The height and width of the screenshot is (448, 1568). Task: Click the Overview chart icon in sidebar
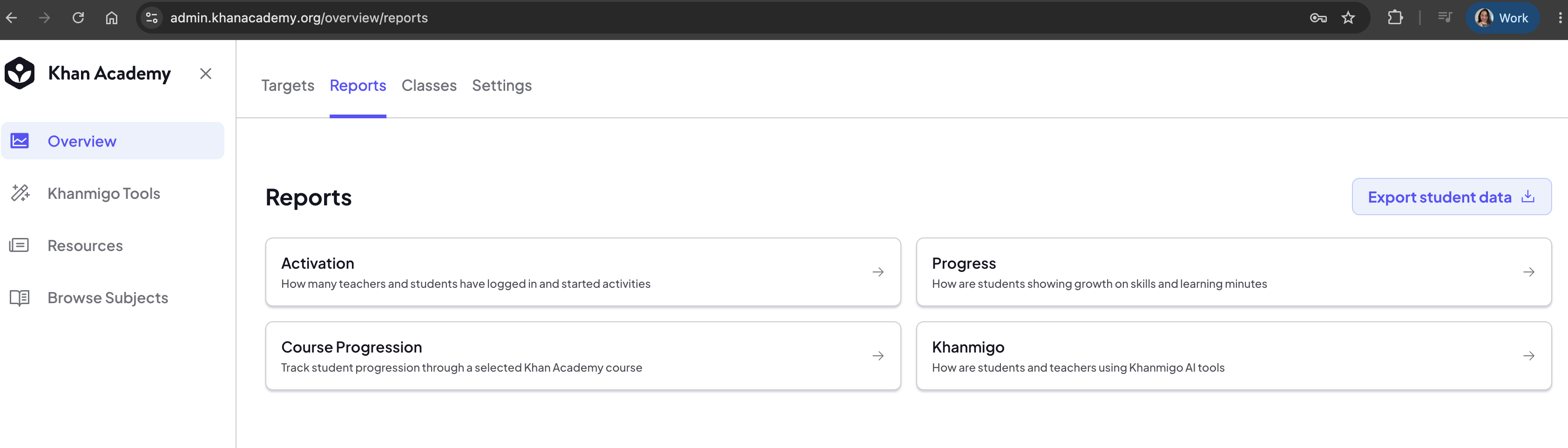click(x=20, y=141)
